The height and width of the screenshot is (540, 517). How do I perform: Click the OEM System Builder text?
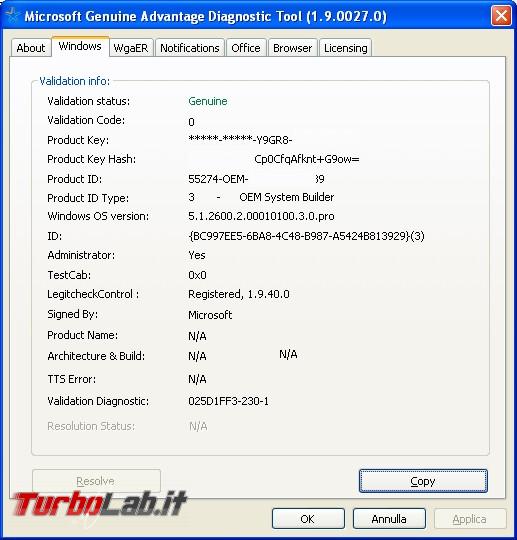click(287, 197)
